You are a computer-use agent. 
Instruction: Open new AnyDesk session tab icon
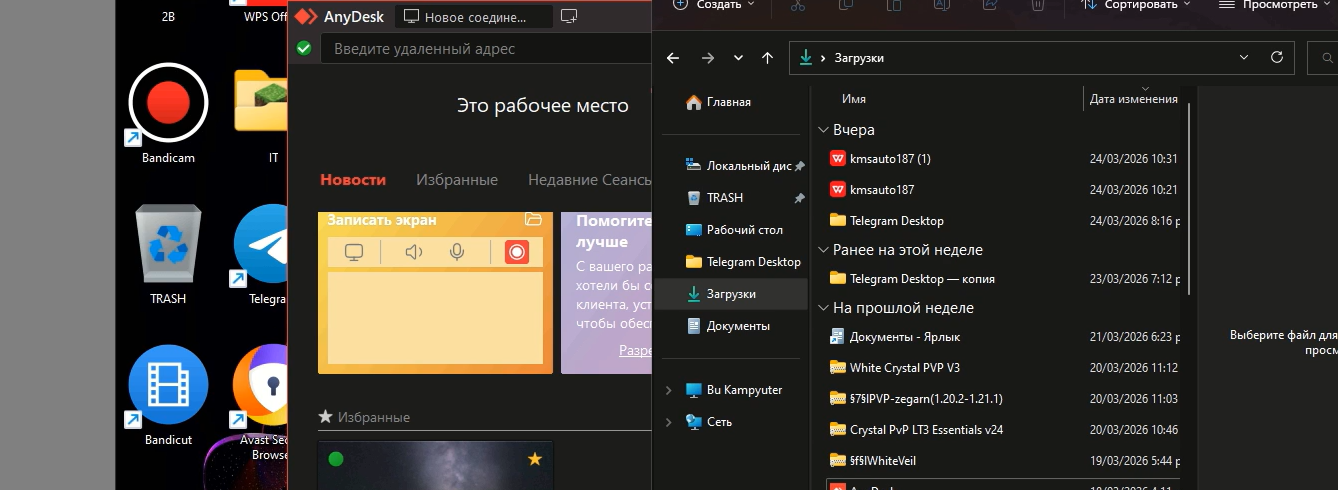569,17
